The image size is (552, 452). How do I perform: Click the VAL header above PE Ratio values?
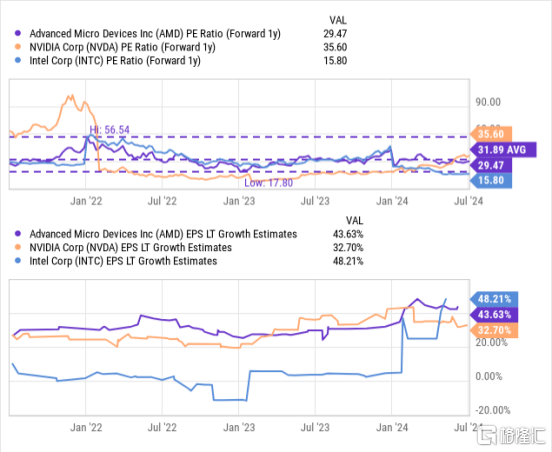[x=338, y=20]
